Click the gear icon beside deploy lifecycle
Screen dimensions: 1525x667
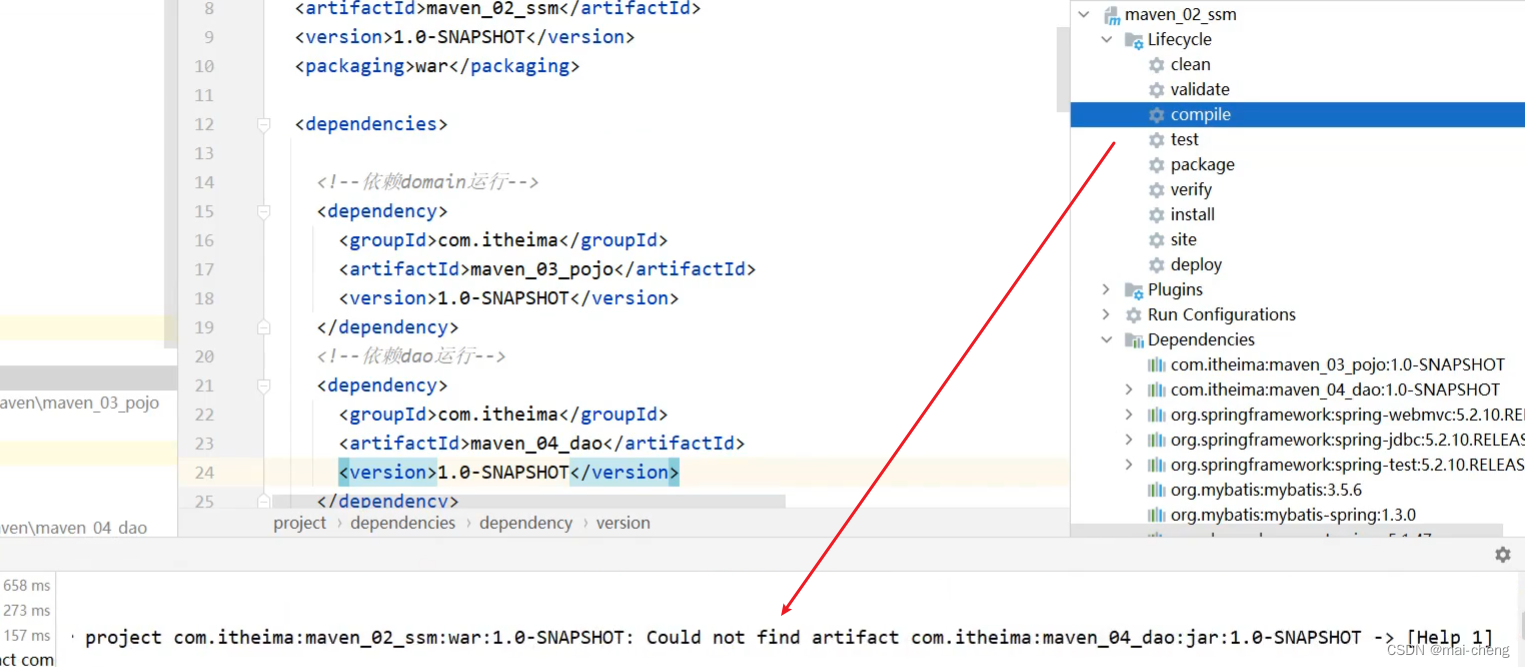[x=1157, y=265]
